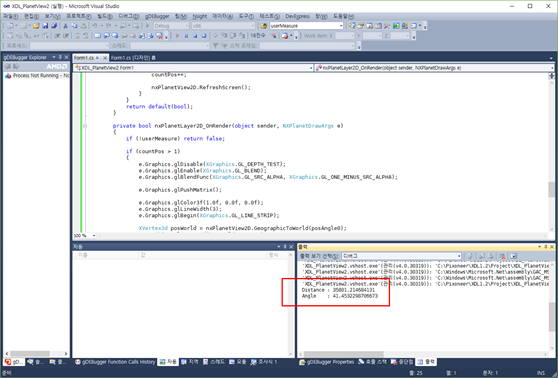Viewport: 558px width, 378px height.
Task: Click the 이름 column header in 자동 panel
Action: coord(106,255)
